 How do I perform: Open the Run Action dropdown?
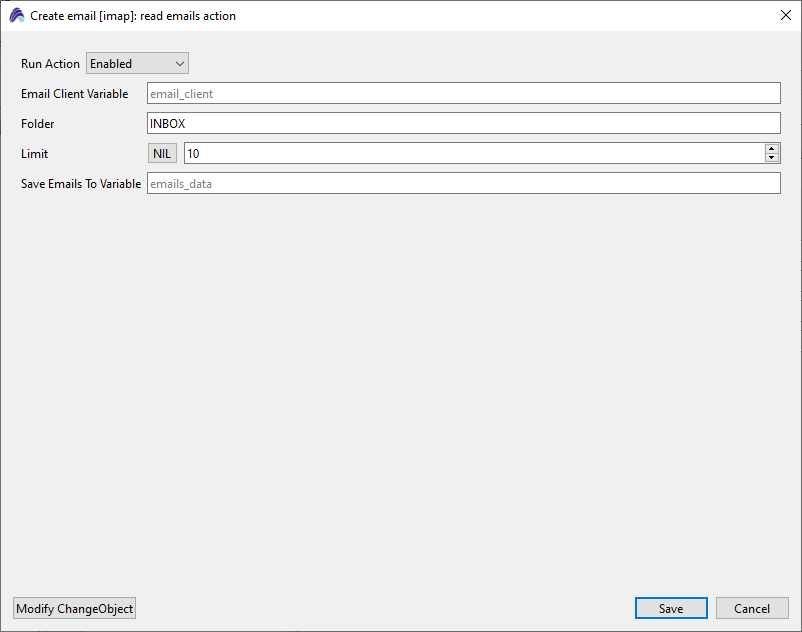(137, 64)
